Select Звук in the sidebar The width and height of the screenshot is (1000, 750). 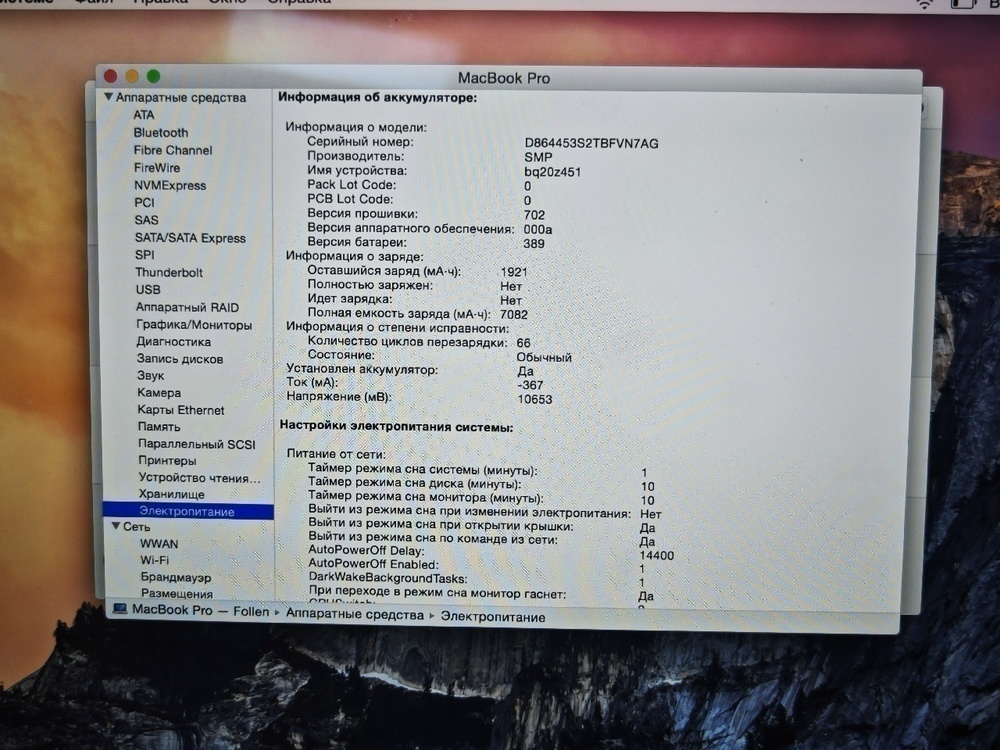pos(151,376)
